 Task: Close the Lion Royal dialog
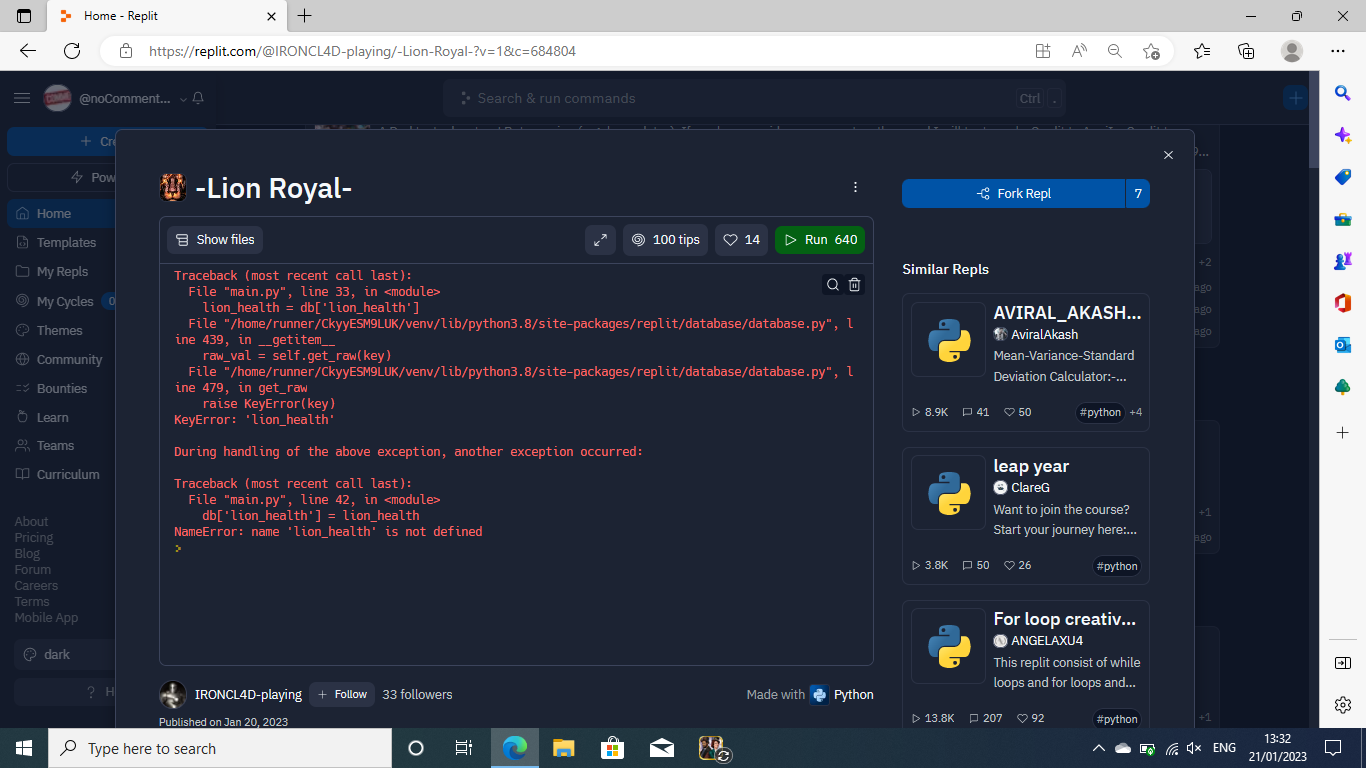(1168, 155)
